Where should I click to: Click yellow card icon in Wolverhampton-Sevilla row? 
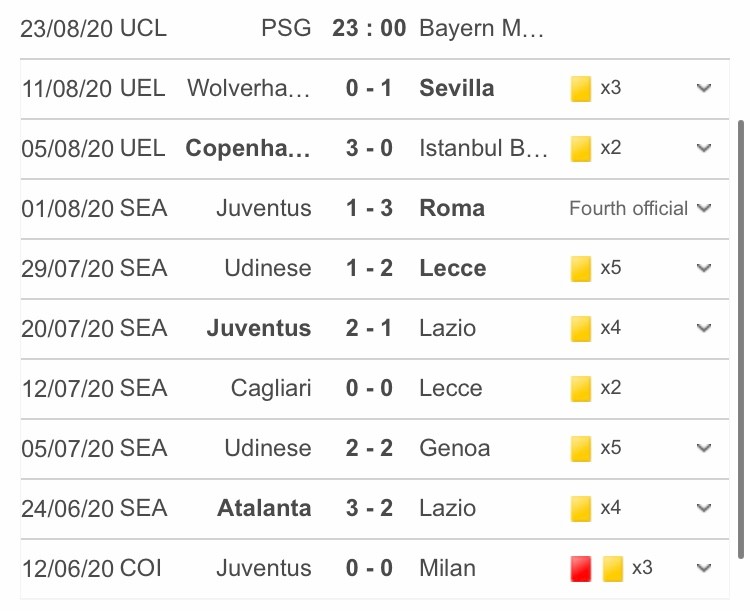click(581, 89)
